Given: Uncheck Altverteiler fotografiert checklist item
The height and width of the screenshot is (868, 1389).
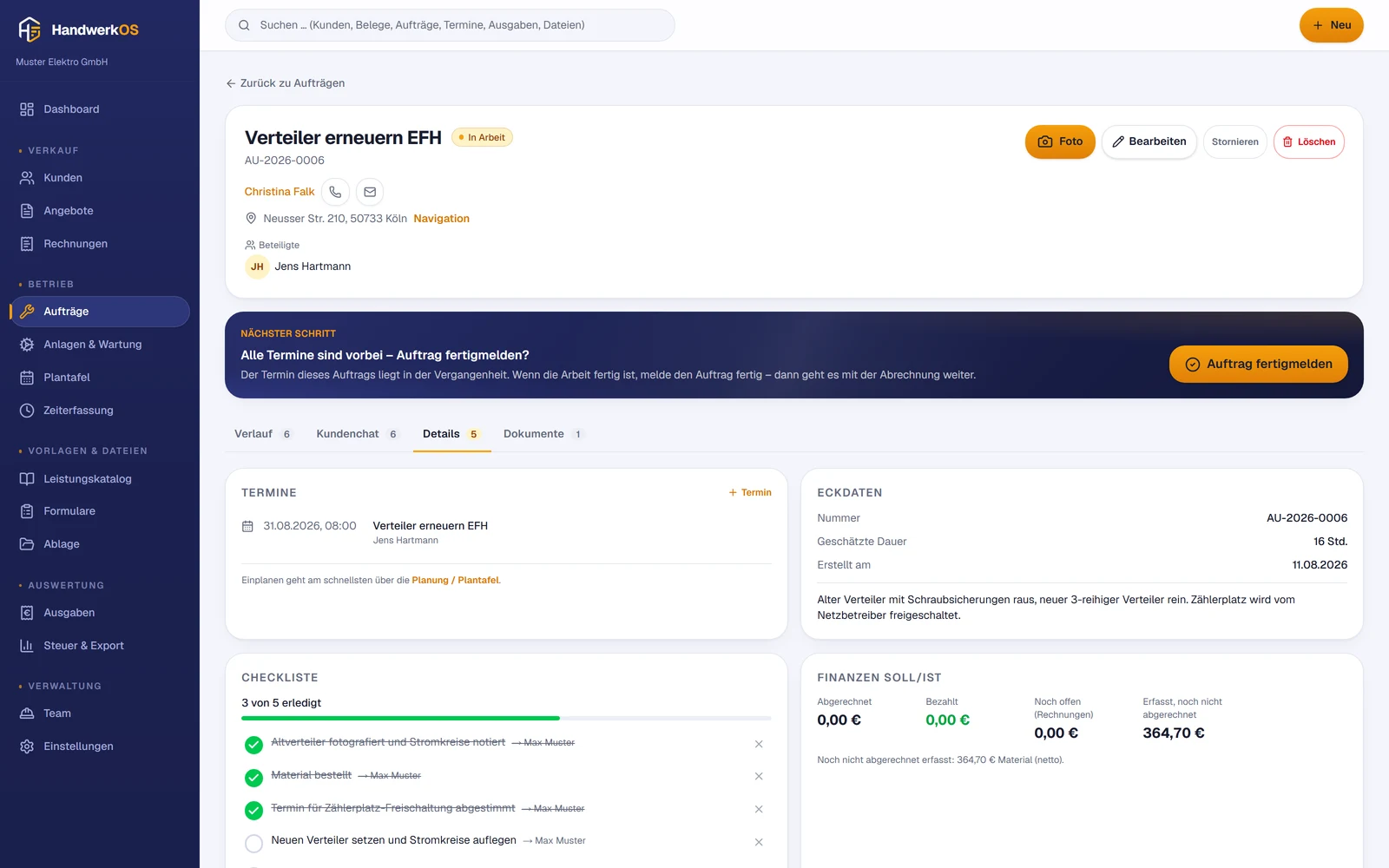Looking at the screenshot, I should tap(253, 745).
